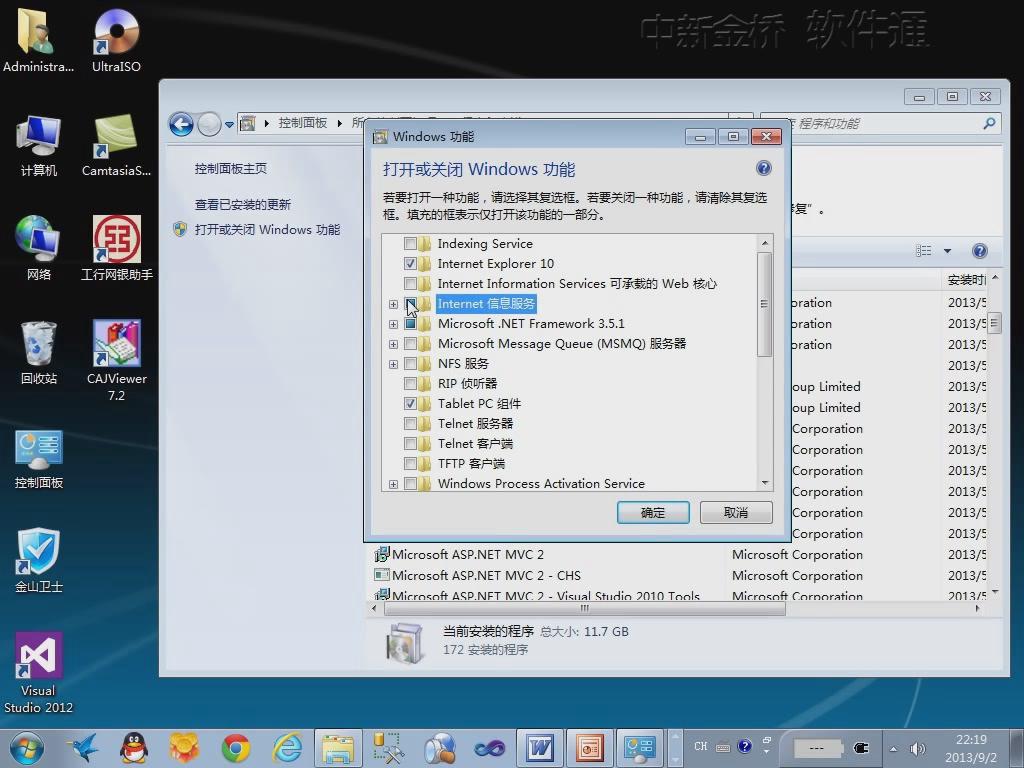Select the Telnet 服务器 feature row
Viewport: 1024px width, 768px height.
(475, 424)
